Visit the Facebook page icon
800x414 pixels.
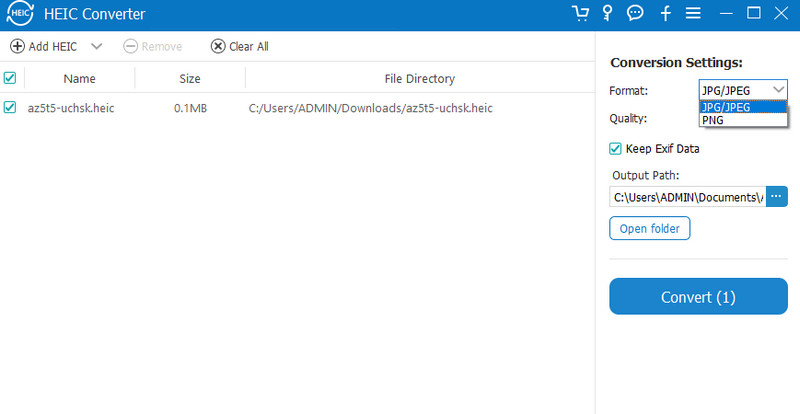pyautogui.click(x=665, y=13)
